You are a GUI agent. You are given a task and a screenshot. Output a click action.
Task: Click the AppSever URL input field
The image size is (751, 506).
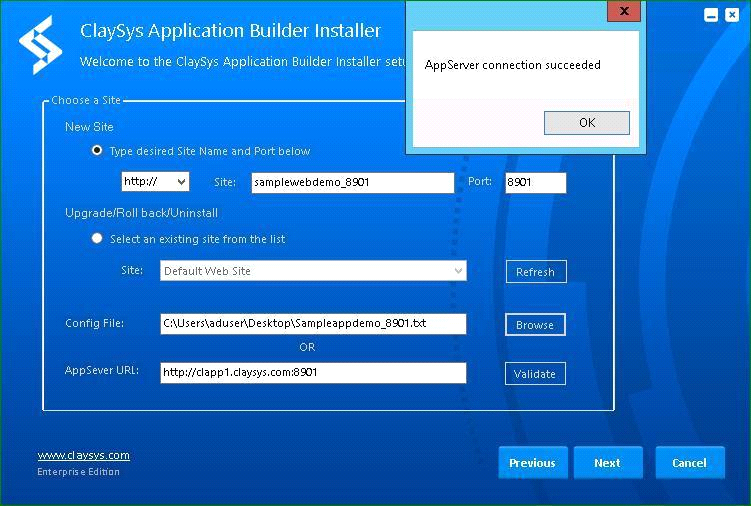pyautogui.click(x=313, y=373)
